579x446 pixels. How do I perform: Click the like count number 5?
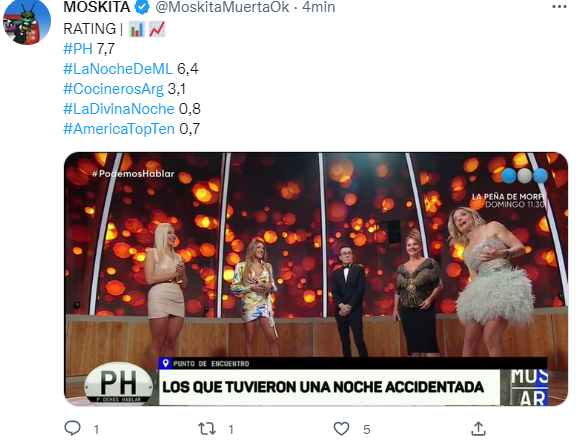(x=366, y=429)
